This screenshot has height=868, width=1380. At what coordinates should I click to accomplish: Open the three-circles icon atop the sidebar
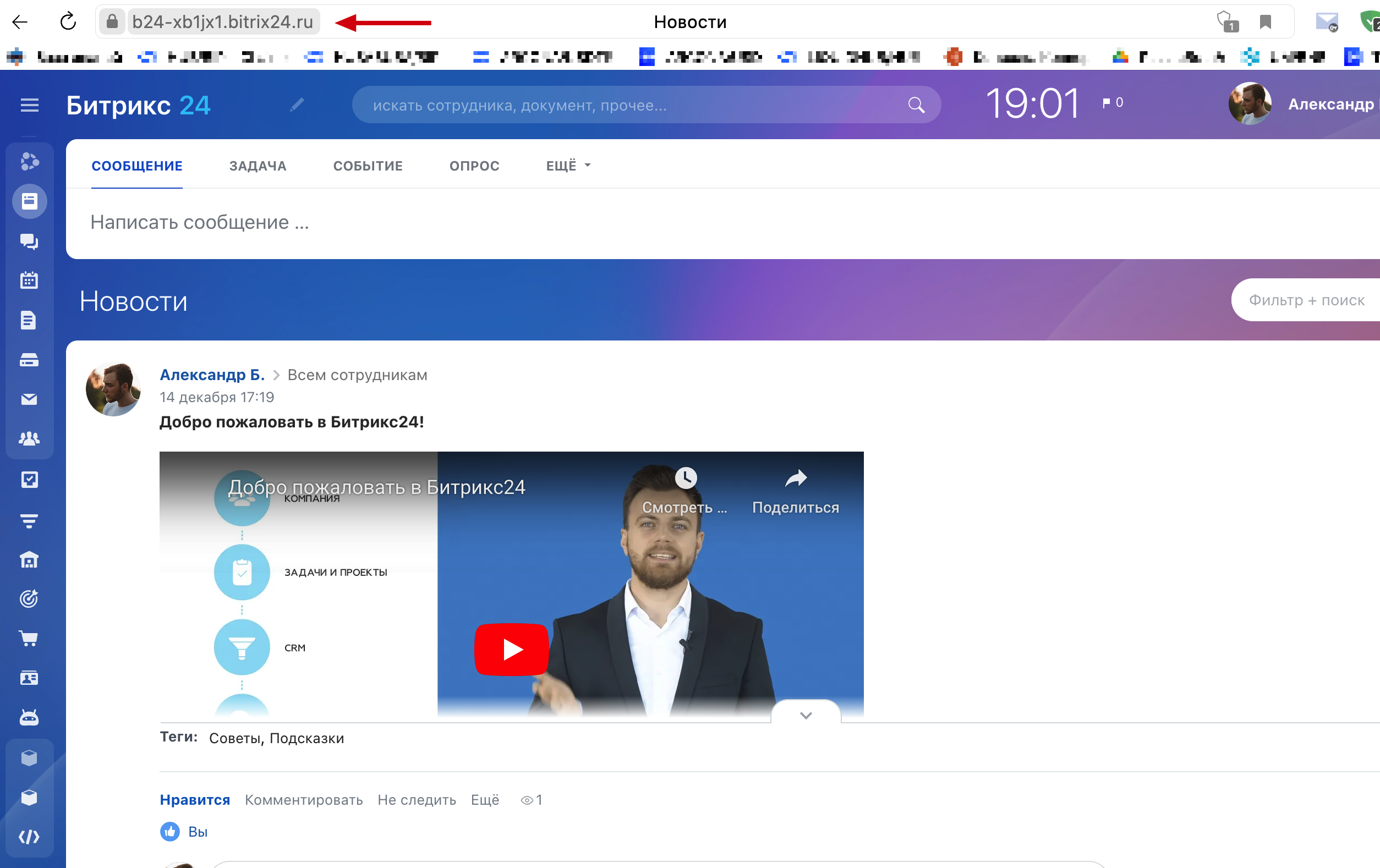pos(29,162)
